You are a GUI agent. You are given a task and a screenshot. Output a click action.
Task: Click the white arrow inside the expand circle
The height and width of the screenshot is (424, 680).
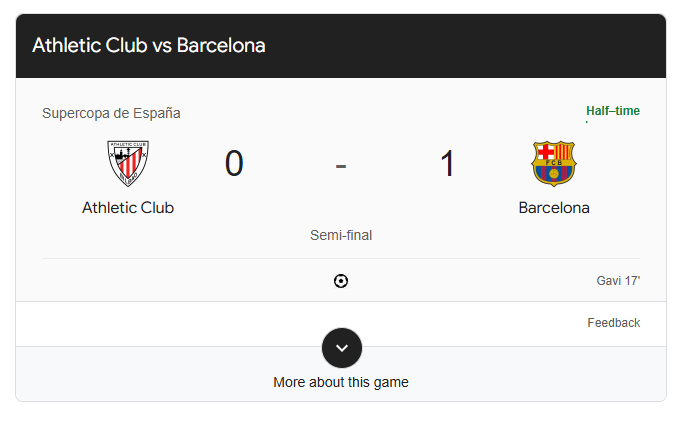tap(342, 348)
